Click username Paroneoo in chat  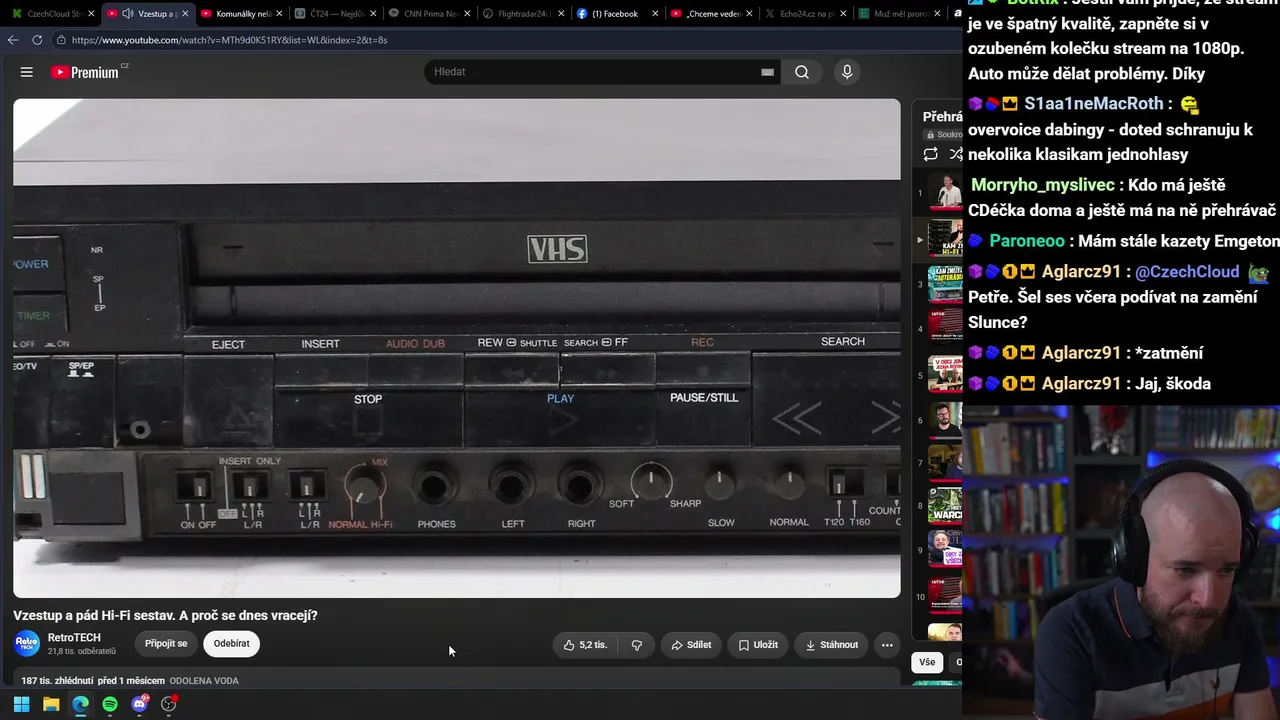[1027, 241]
